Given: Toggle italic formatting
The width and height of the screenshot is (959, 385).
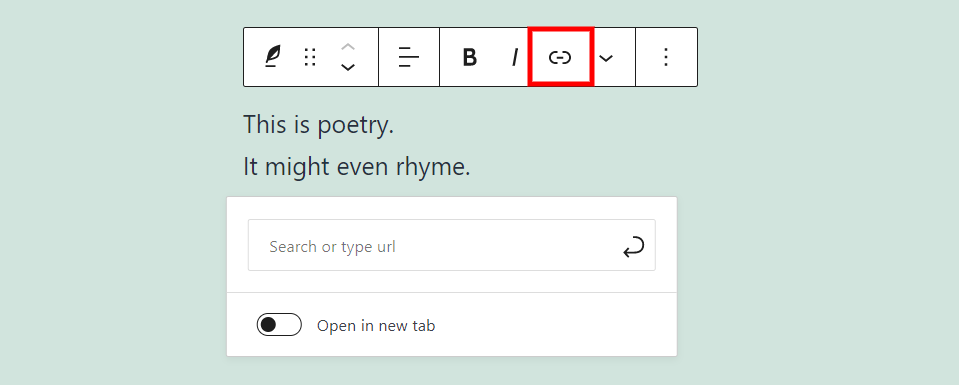Looking at the screenshot, I should point(515,57).
